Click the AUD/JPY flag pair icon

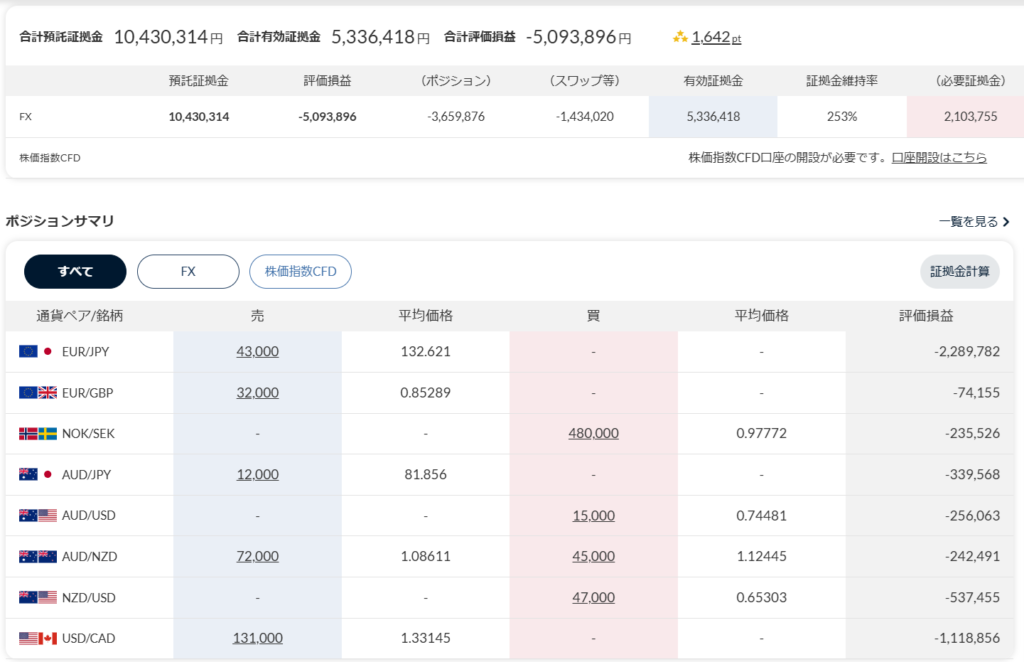(x=38, y=475)
